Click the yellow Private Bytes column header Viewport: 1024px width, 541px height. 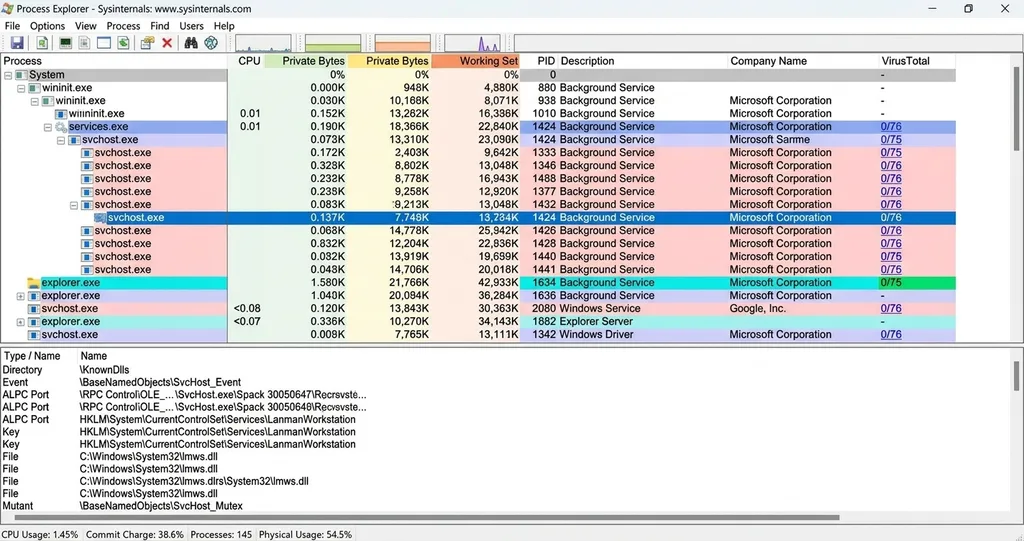click(389, 61)
